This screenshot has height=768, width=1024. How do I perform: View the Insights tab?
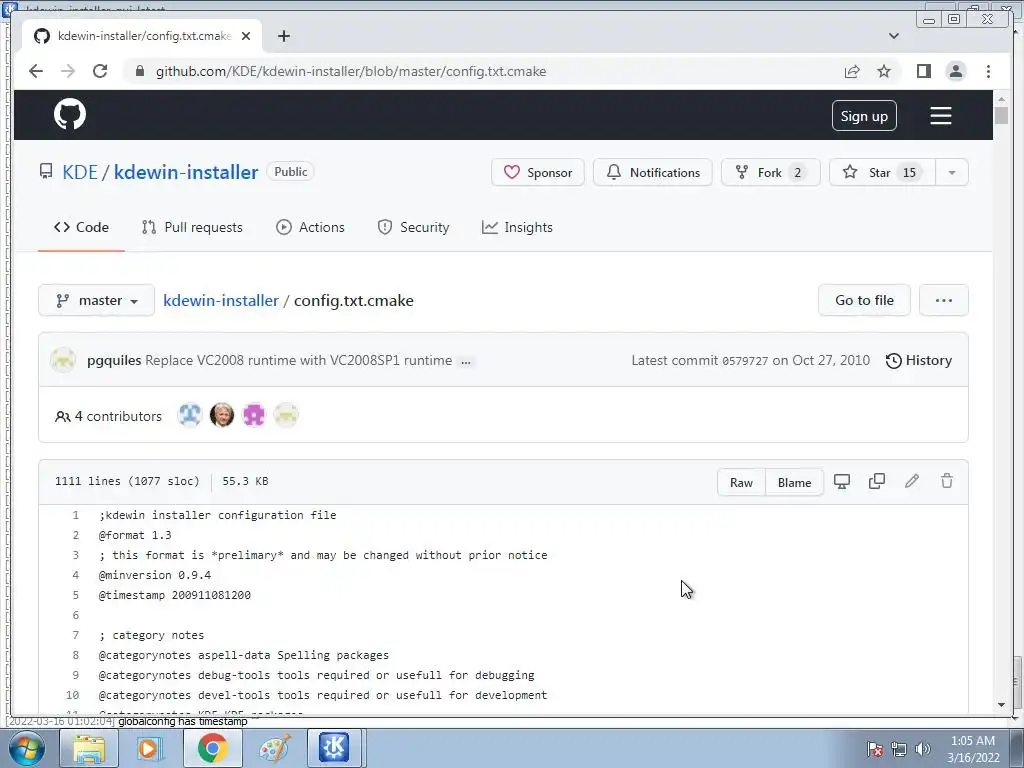coord(517,227)
